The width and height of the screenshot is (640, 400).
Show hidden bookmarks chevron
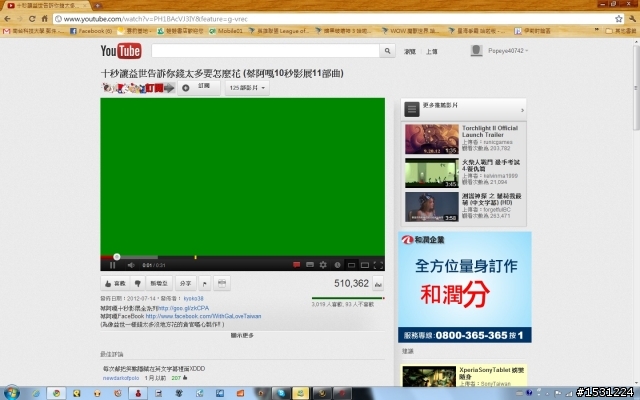click(597, 31)
